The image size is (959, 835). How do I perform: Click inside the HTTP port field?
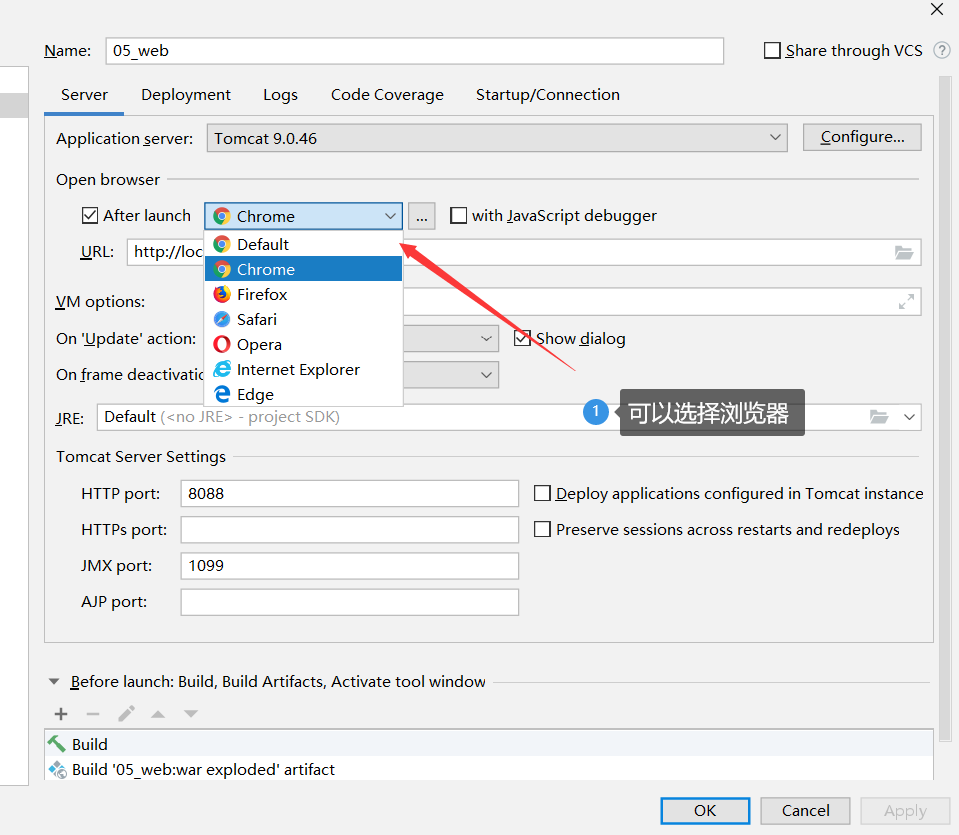point(350,493)
